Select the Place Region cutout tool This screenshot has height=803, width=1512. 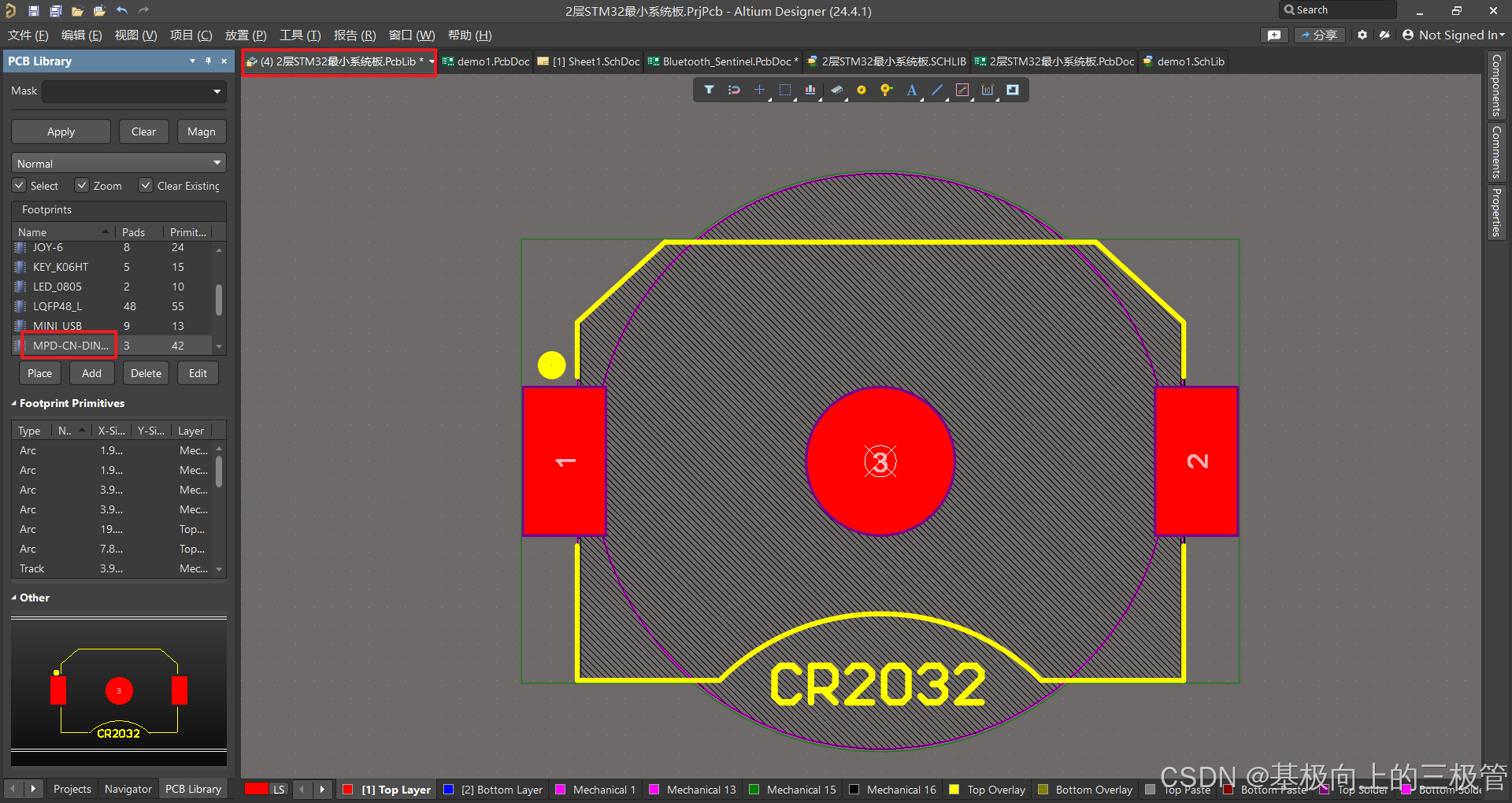point(1013,90)
